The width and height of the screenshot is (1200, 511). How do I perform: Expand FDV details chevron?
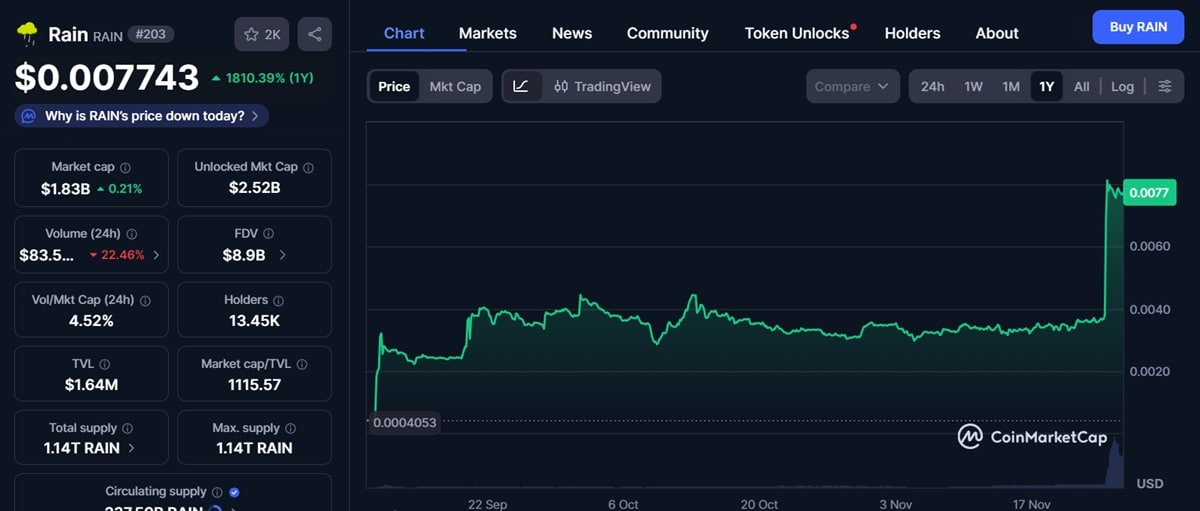point(282,255)
